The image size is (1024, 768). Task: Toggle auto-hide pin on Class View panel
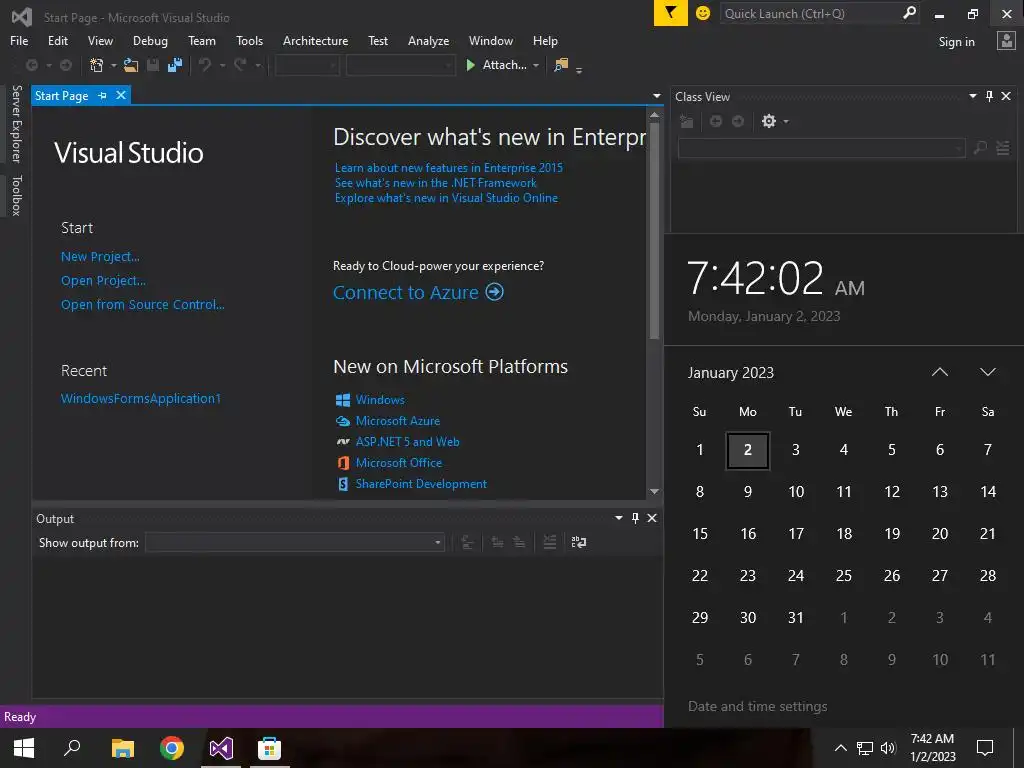[989, 96]
